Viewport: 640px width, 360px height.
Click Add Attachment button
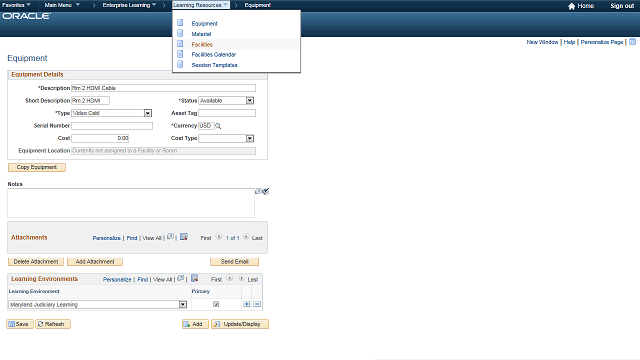coord(95,262)
